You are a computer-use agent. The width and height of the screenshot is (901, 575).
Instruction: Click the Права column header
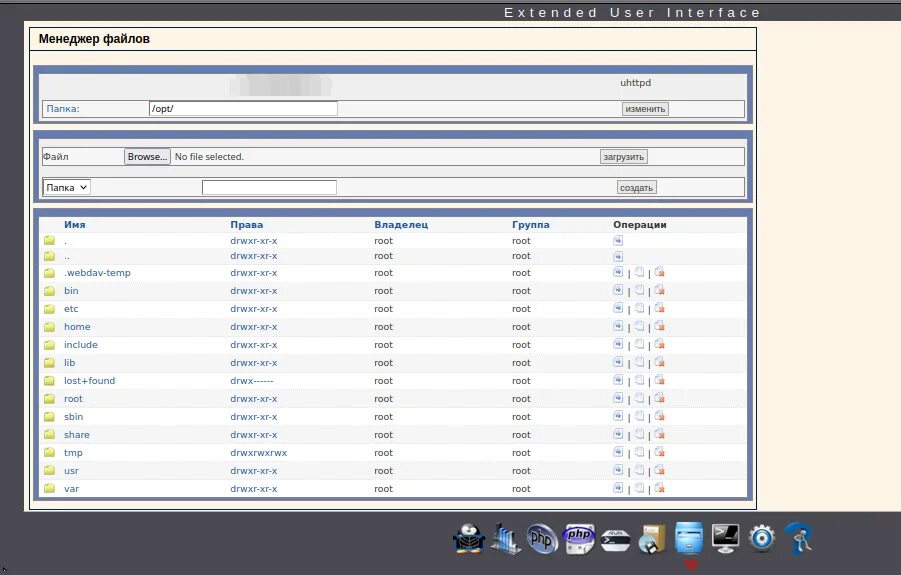(247, 225)
